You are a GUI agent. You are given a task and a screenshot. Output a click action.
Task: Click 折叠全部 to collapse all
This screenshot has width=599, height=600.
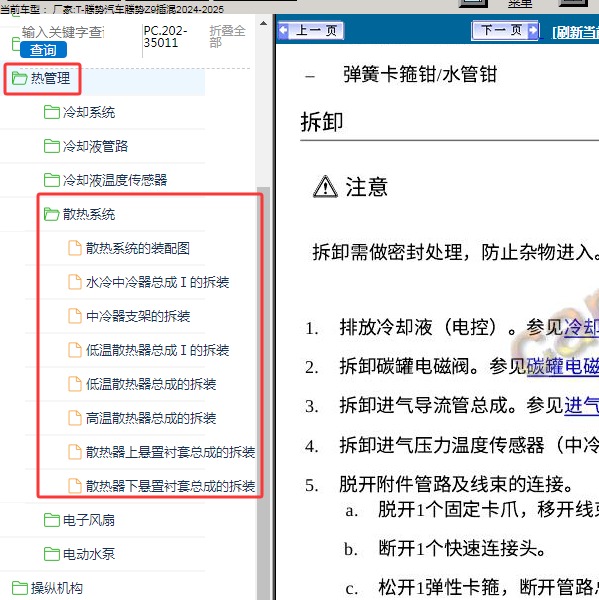(227, 36)
